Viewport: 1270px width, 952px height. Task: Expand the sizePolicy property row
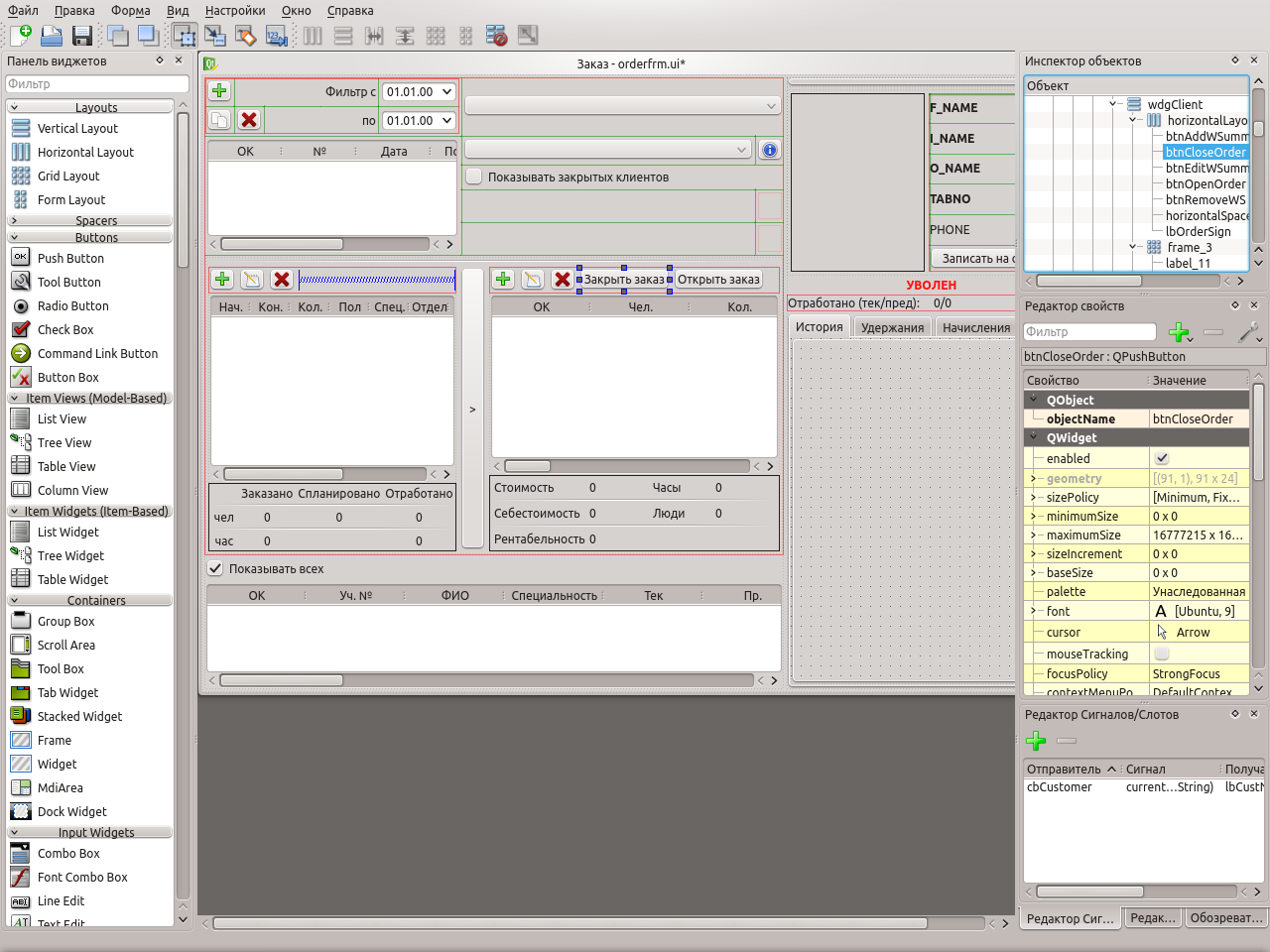tap(1033, 497)
